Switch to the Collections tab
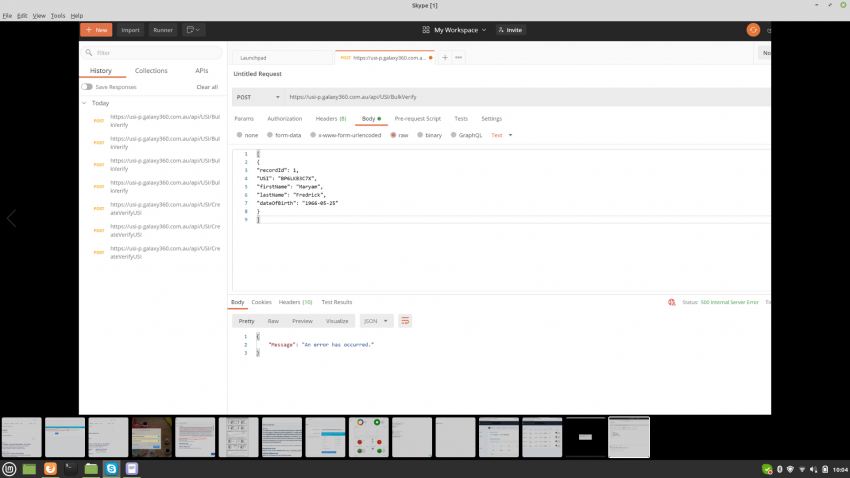Screen dimensions: 850x478 [x=151, y=71]
